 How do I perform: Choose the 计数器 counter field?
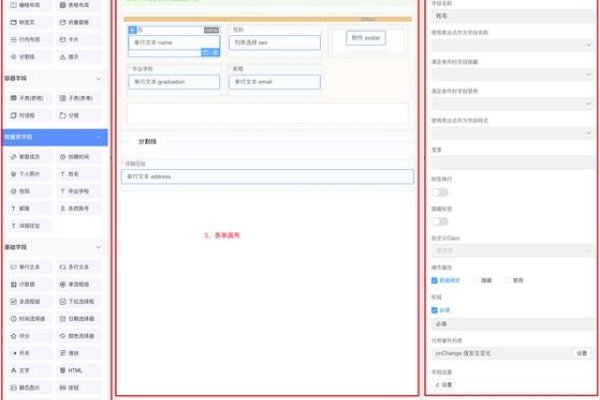pyautogui.click(x=29, y=284)
